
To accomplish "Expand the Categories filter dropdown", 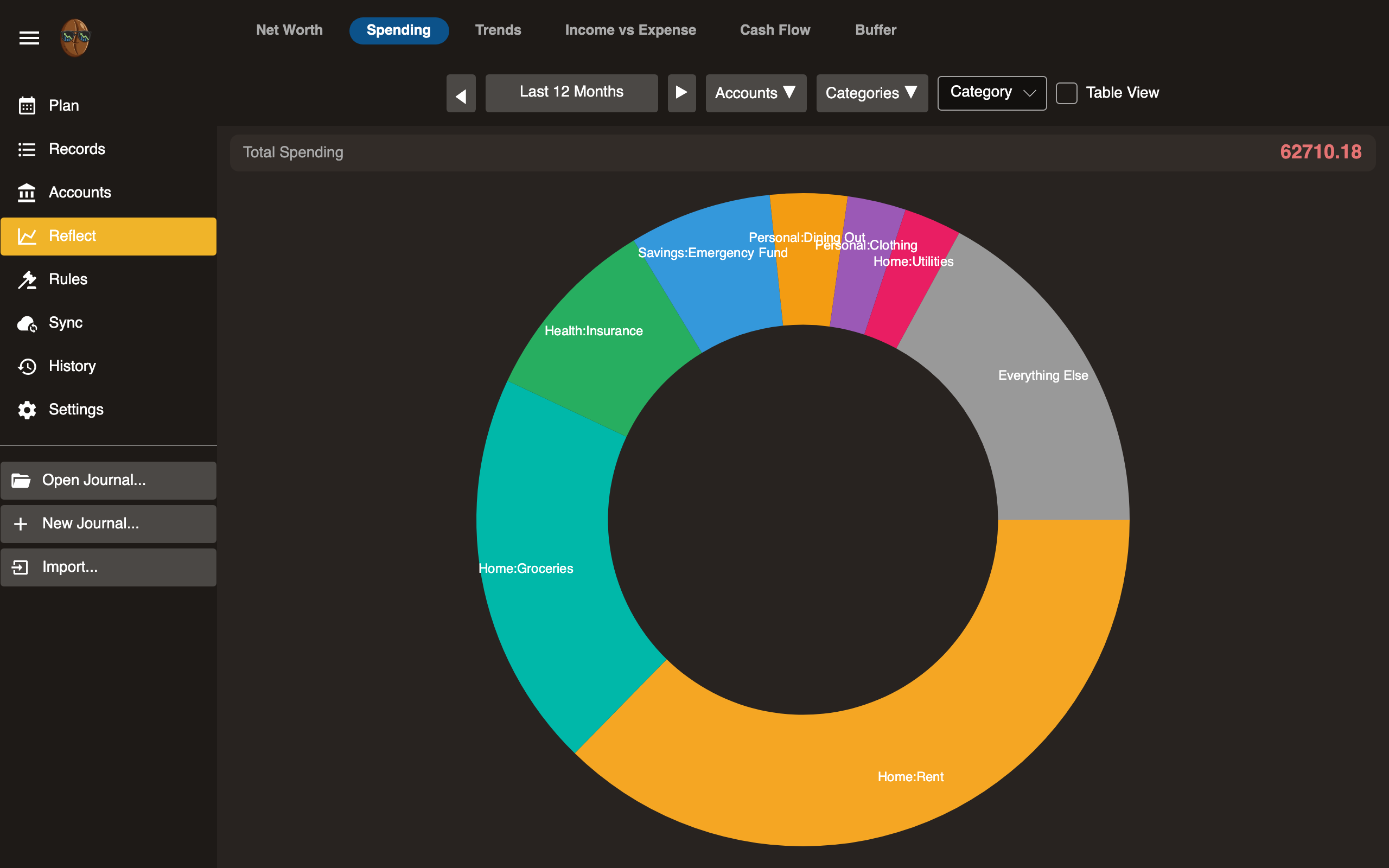I will pyautogui.click(x=871, y=93).
